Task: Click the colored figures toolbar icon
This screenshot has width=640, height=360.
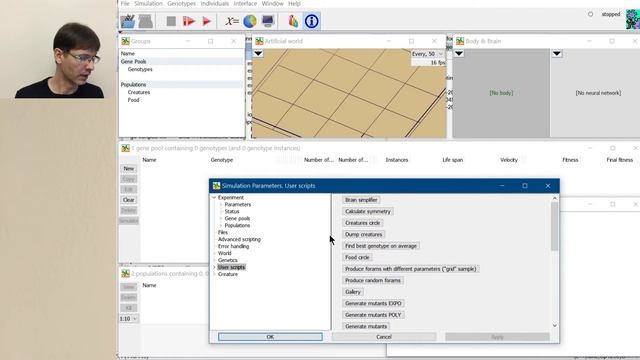Action: [293, 21]
